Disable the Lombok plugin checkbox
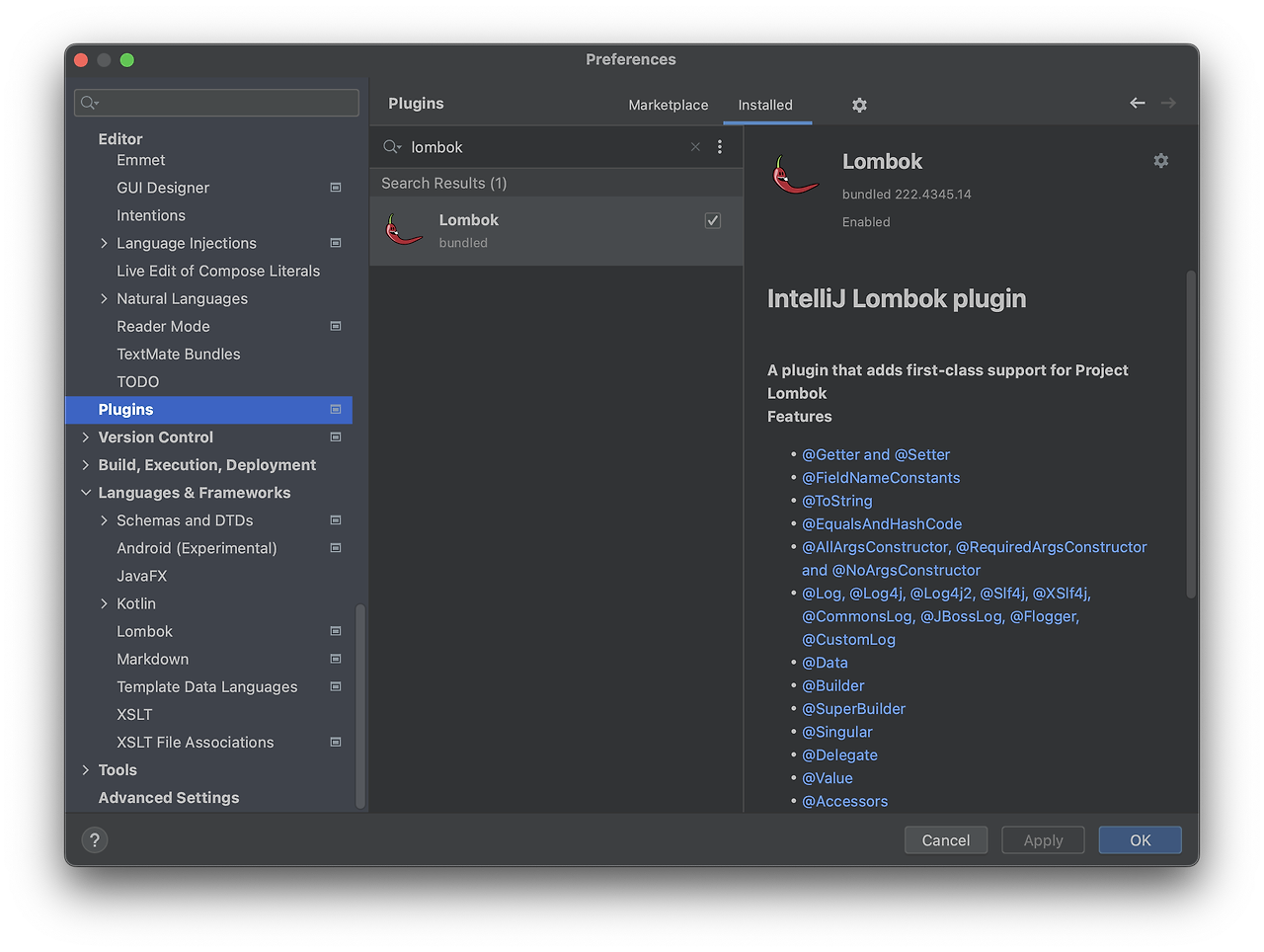The height and width of the screenshot is (952, 1264). 713,220
